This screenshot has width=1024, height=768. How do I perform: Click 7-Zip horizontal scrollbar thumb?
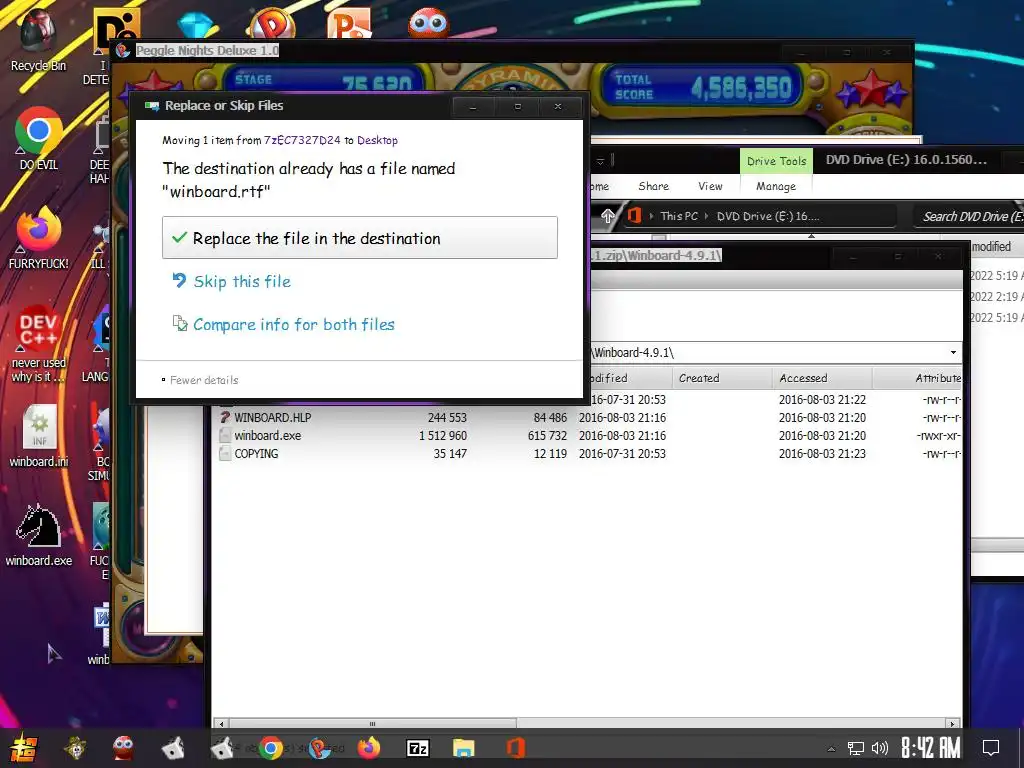coord(372,724)
